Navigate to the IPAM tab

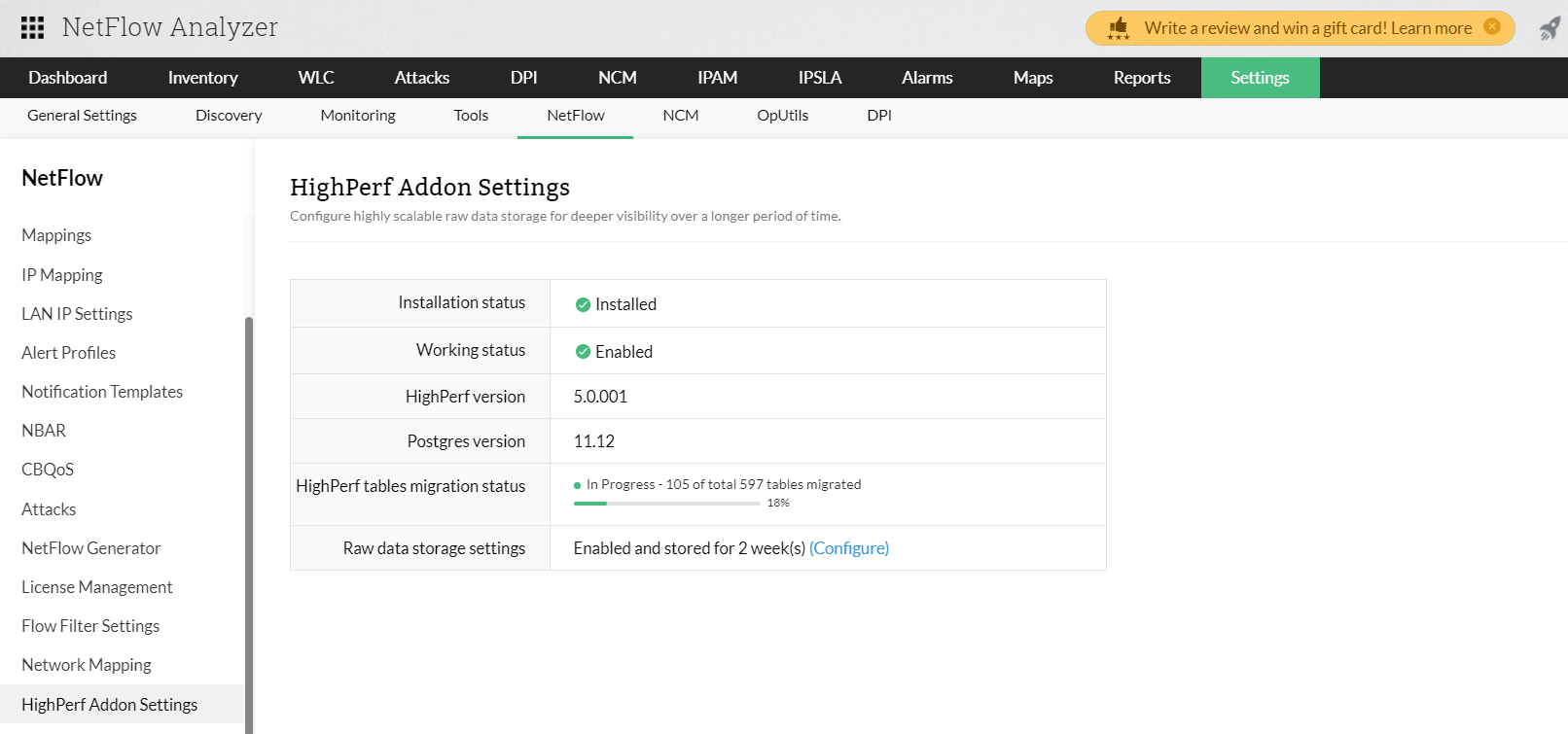click(718, 78)
